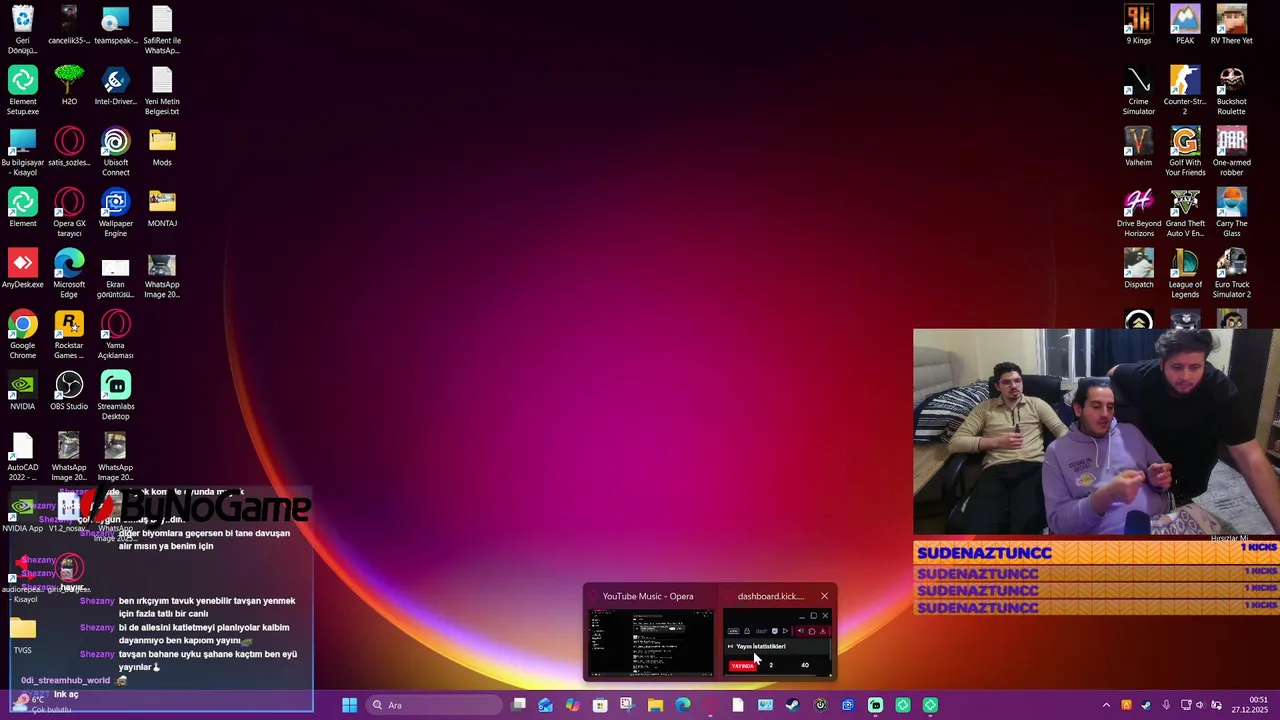Click the taskbar Ara search box
The width and height of the screenshot is (1280, 720).
[x=433, y=705]
